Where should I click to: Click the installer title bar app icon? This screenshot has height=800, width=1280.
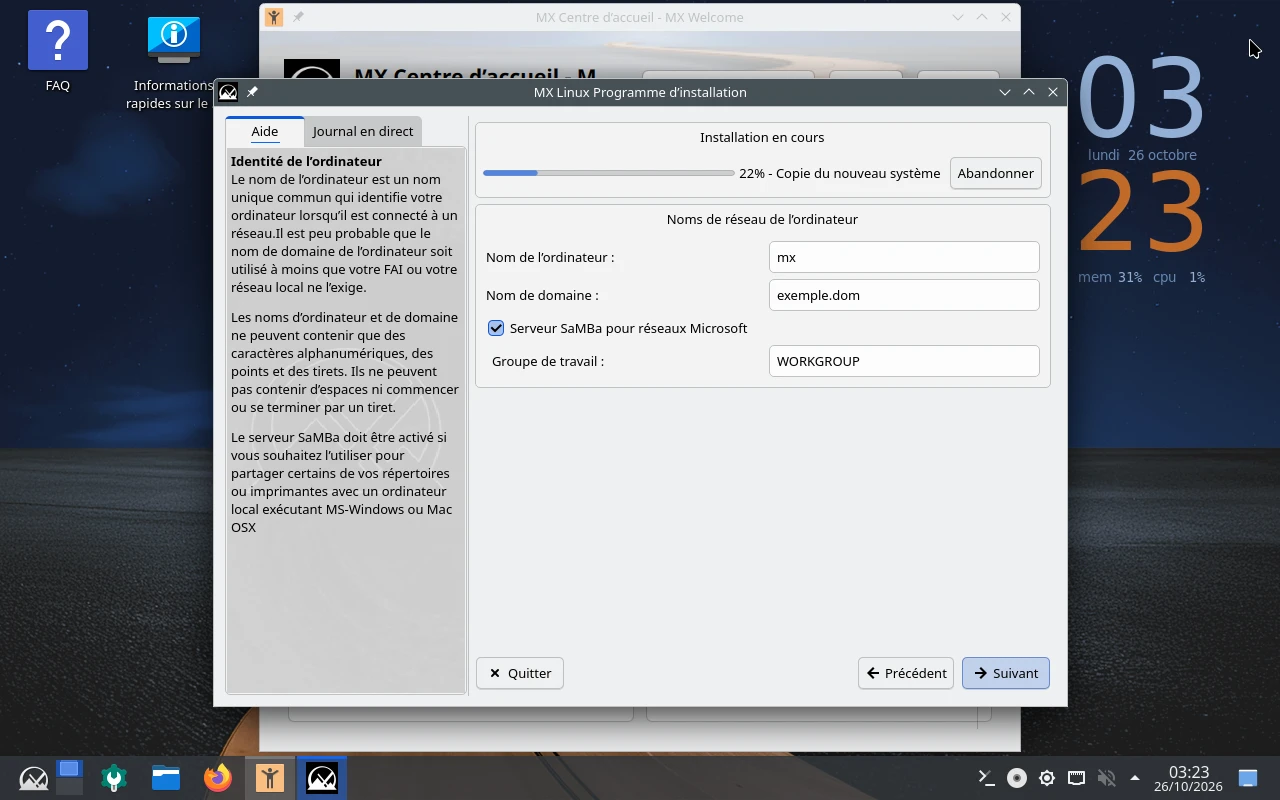228,92
